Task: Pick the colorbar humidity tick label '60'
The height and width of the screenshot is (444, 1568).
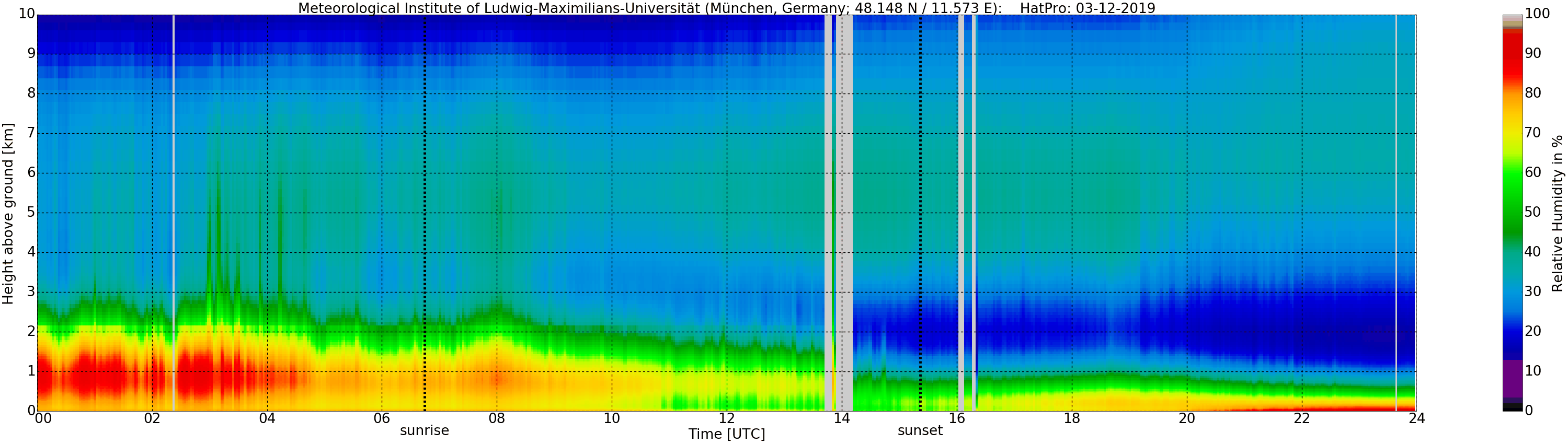Action: point(1532,173)
